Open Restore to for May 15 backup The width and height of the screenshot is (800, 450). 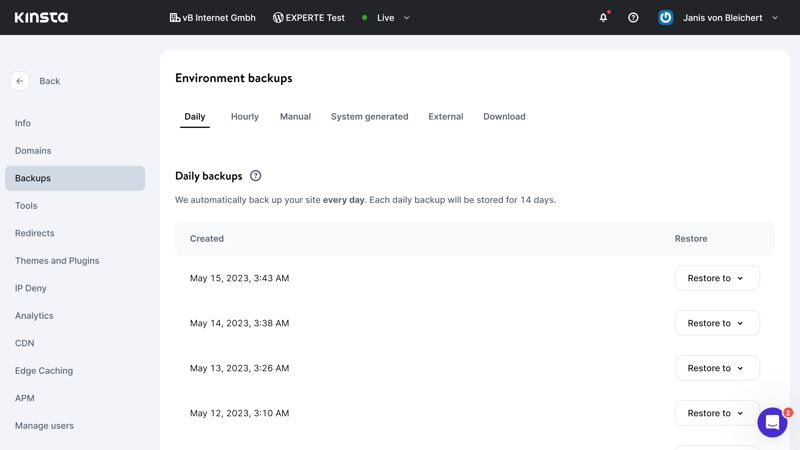click(717, 278)
